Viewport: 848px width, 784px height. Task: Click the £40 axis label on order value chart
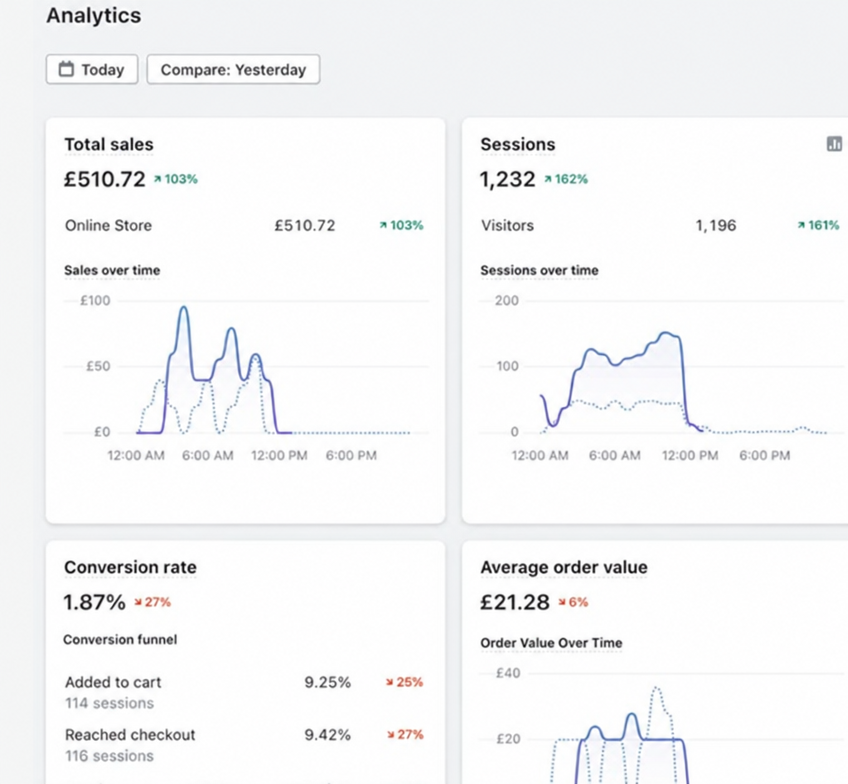tap(508, 673)
